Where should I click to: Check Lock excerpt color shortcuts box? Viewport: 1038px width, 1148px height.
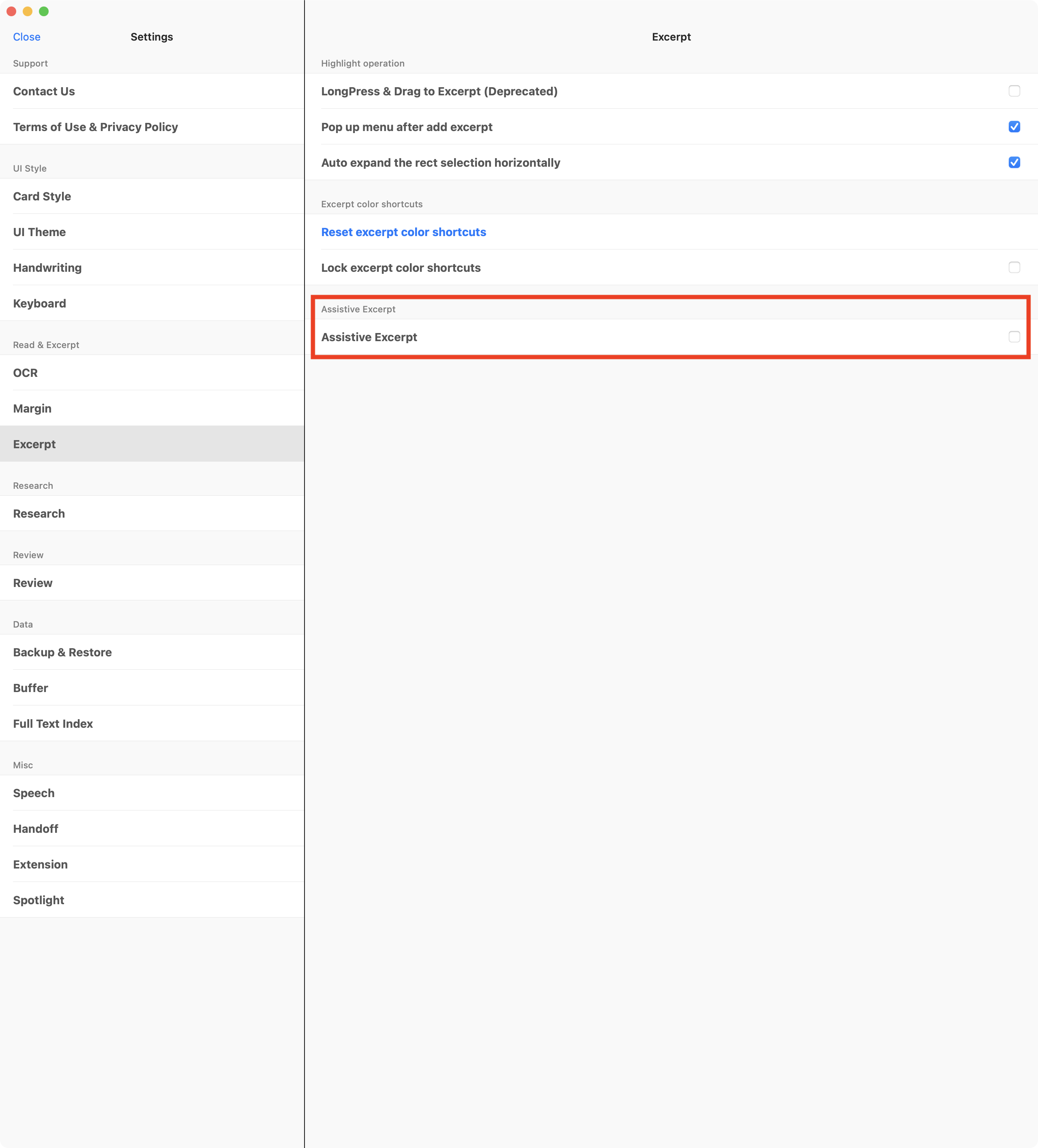(1014, 267)
